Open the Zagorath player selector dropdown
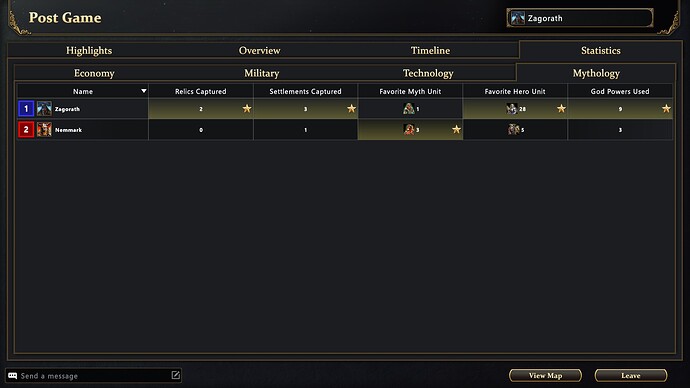This screenshot has height=388, width=690. pyautogui.click(x=580, y=18)
